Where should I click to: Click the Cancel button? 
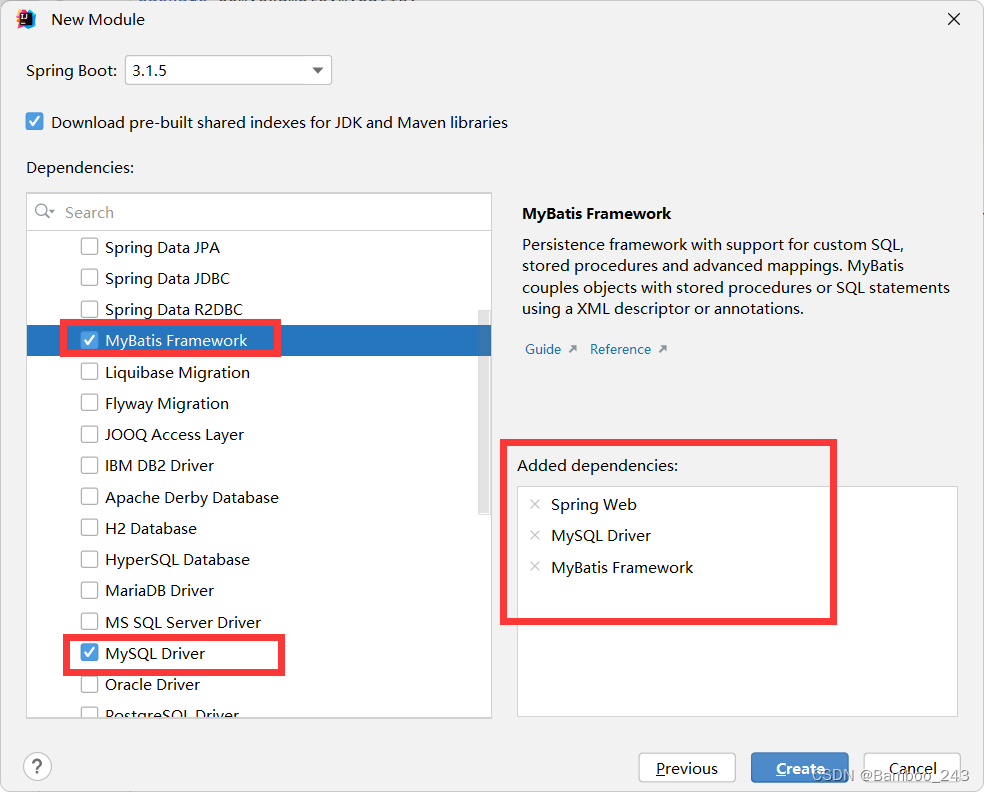(912, 768)
